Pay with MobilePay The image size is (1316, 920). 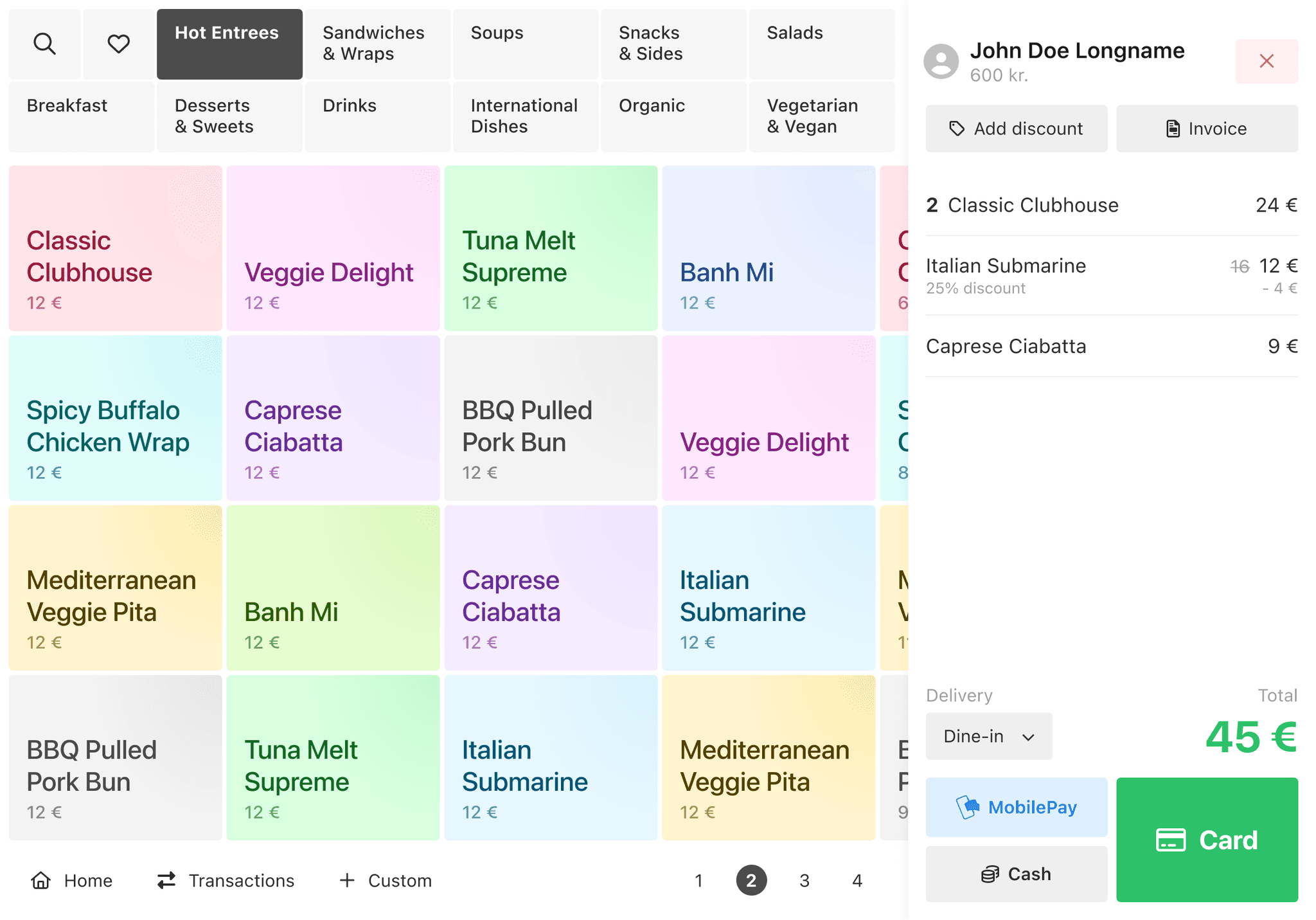[x=1016, y=807]
